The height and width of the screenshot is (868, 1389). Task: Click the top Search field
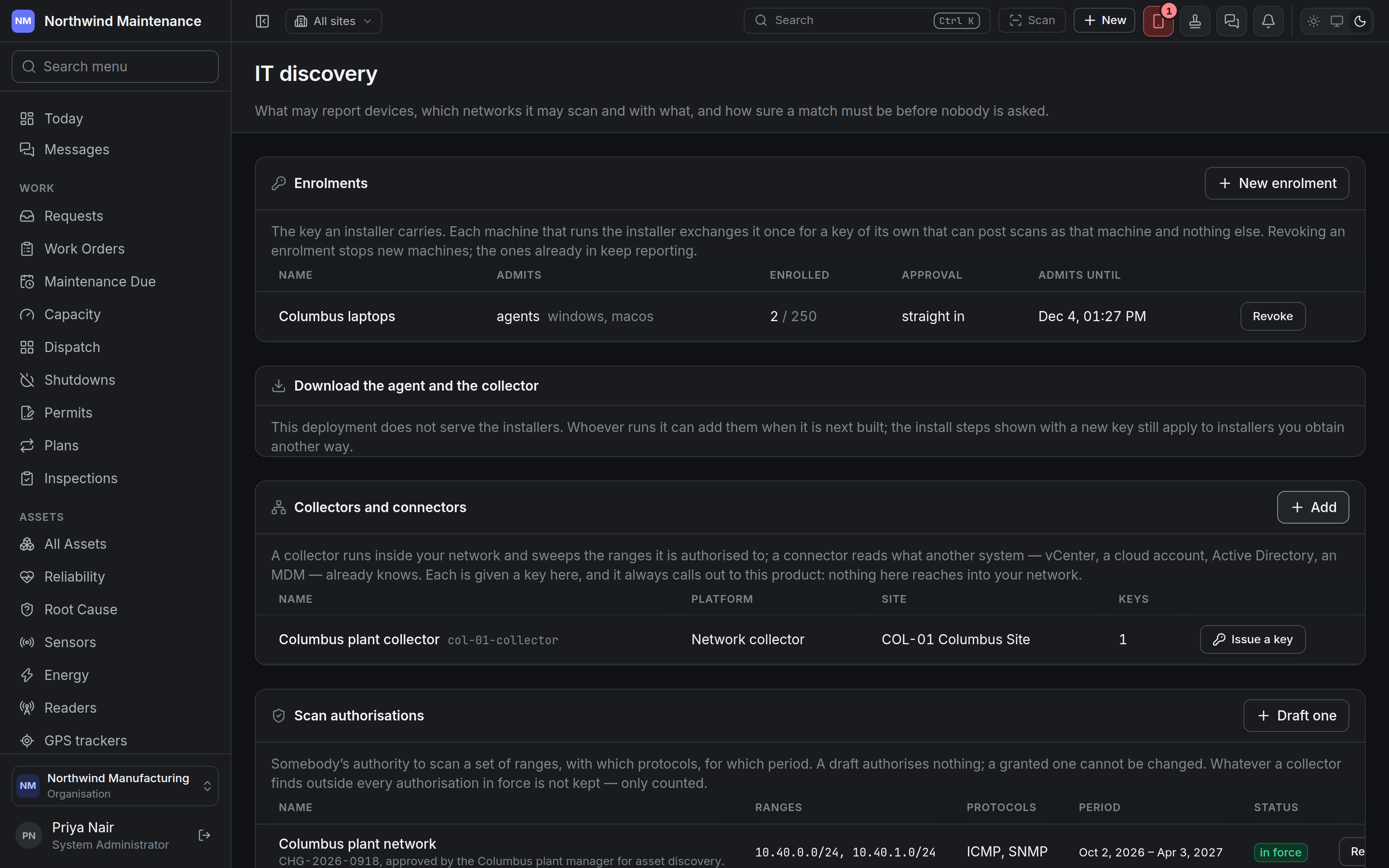(867, 21)
